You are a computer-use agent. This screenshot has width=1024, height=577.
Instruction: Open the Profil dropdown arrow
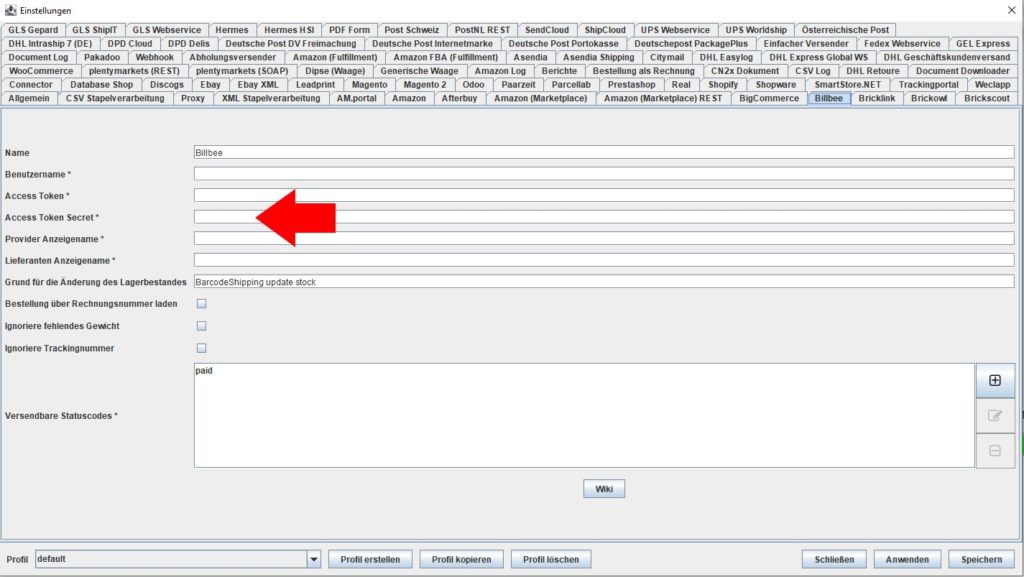tap(313, 559)
